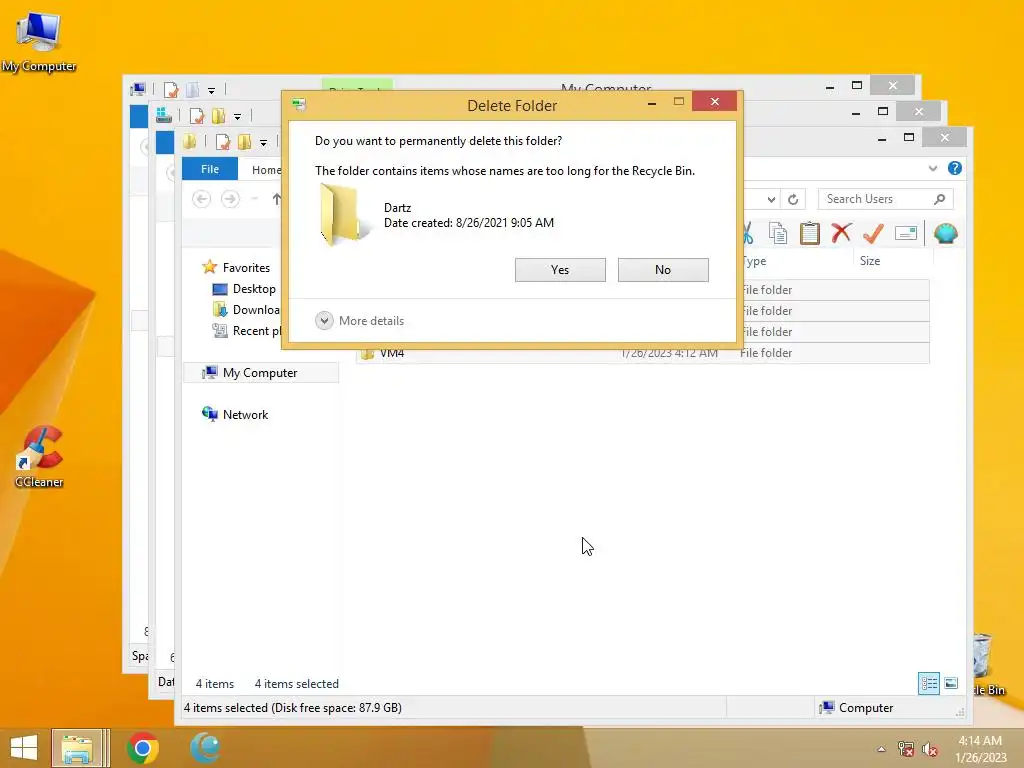This screenshot has width=1024, height=768.
Task: Expand the ribbon with the chevron
Action: pos(933,168)
